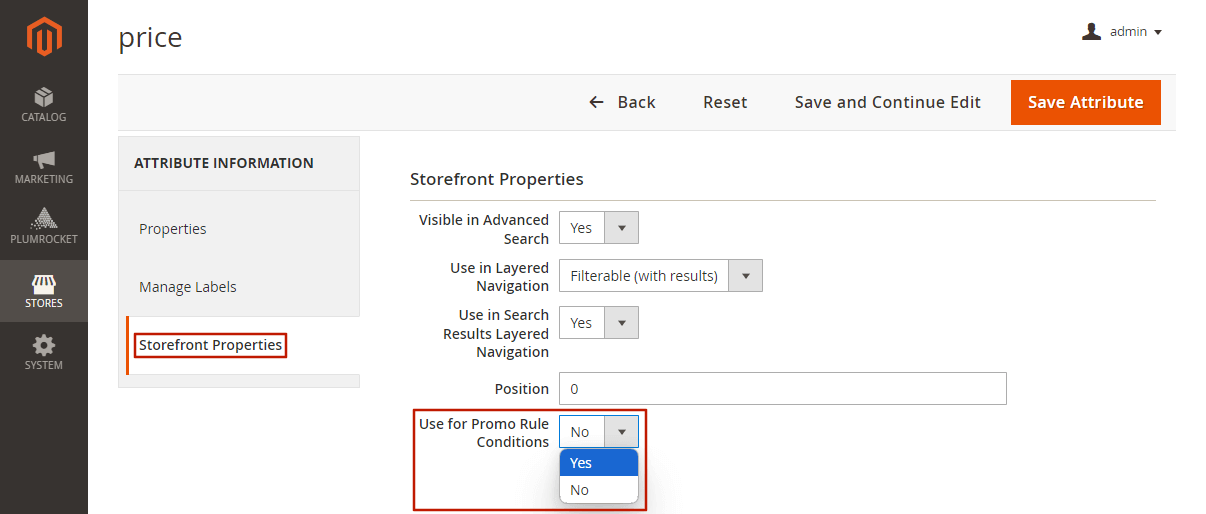This screenshot has height=514, width=1206.
Task: Click the admin user avatar icon
Action: click(x=1091, y=32)
